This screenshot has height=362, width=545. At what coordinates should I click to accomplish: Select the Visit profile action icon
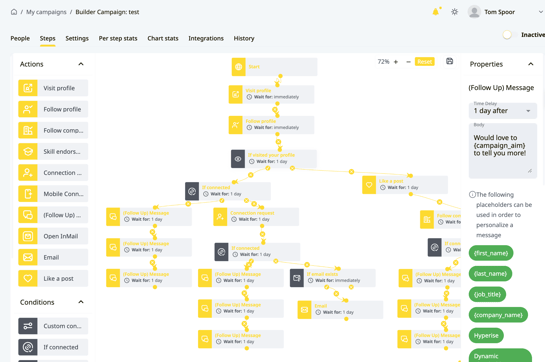28,88
